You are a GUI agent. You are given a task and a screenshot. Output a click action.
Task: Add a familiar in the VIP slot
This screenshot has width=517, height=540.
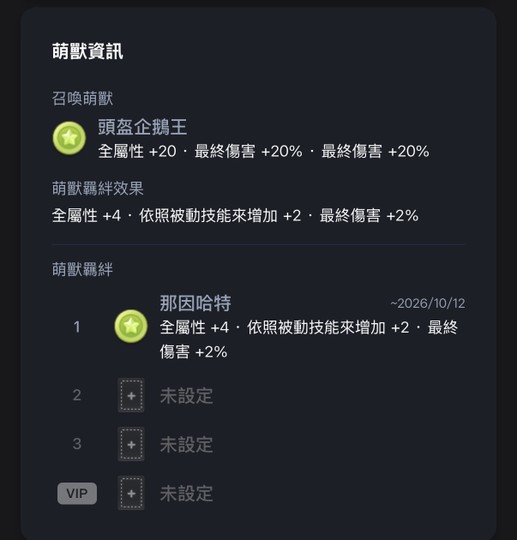tap(131, 493)
